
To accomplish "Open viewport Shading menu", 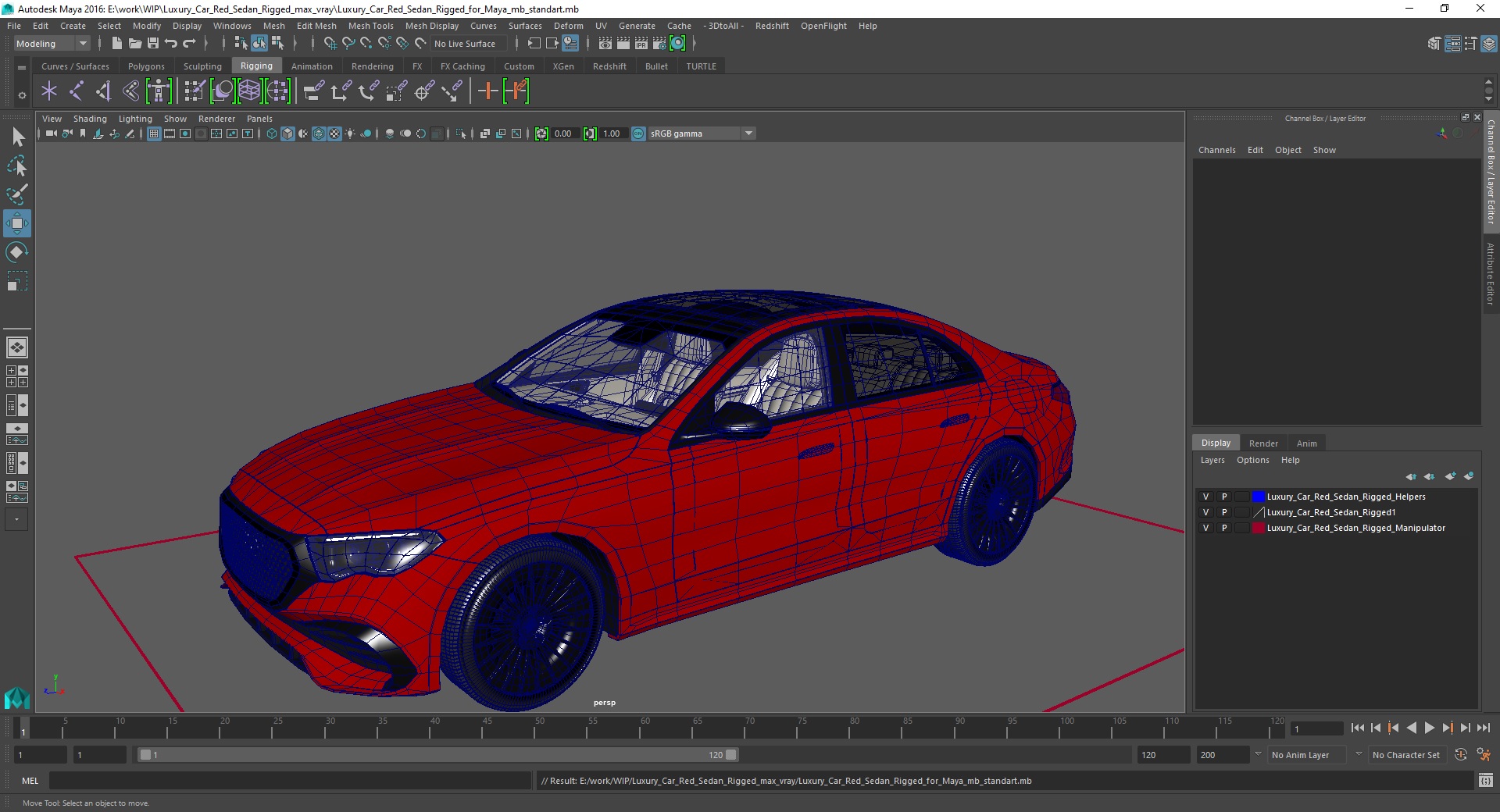I will 90,119.
